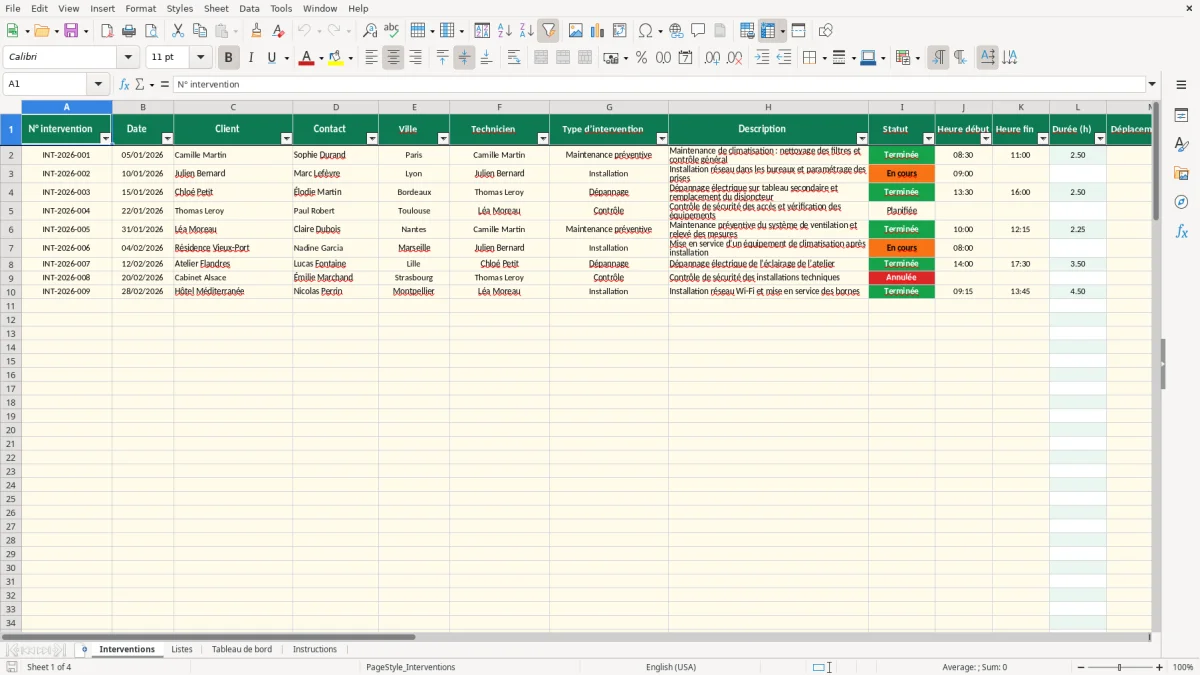This screenshot has height=675, width=1200.
Task: Open the Technicien column filter dropdown
Action: [543, 139]
